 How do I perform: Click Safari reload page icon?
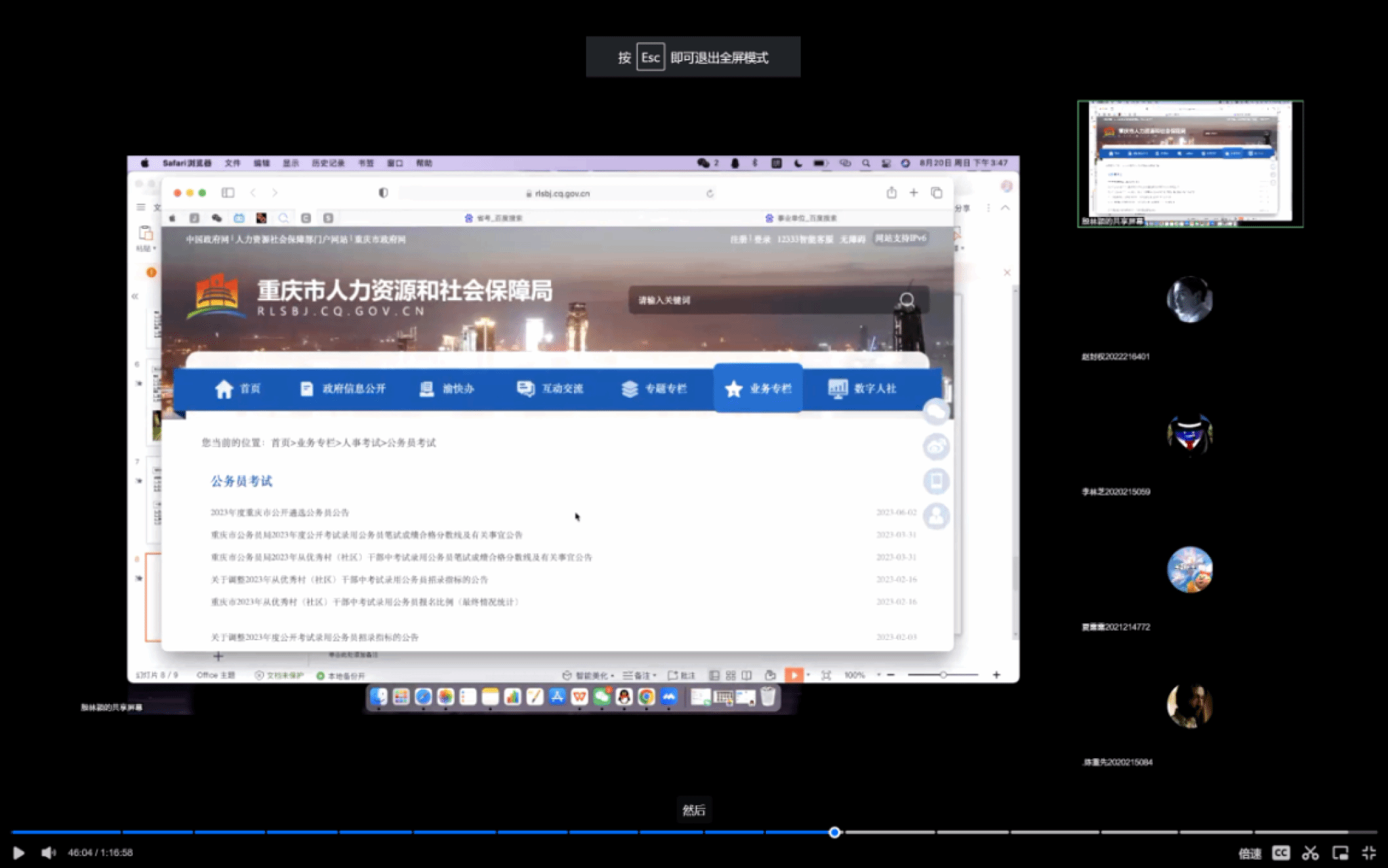(x=710, y=194)
